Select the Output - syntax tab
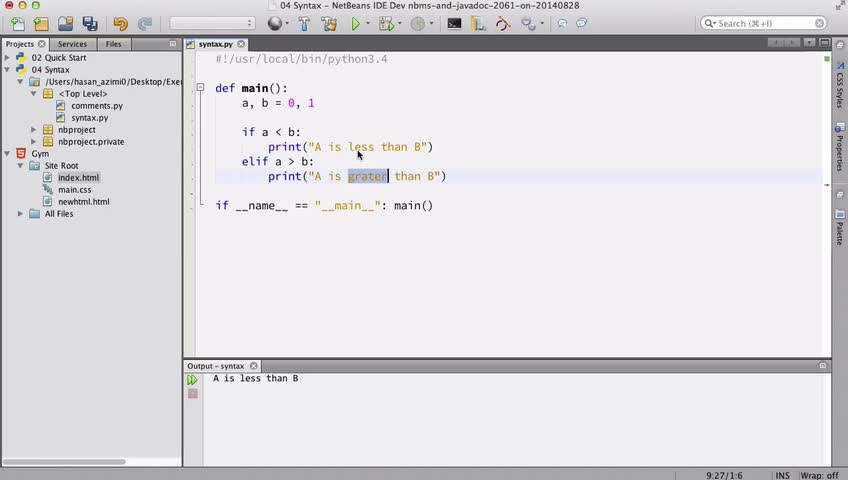This screenshot has width=848, height=480. tap(216, 366)
